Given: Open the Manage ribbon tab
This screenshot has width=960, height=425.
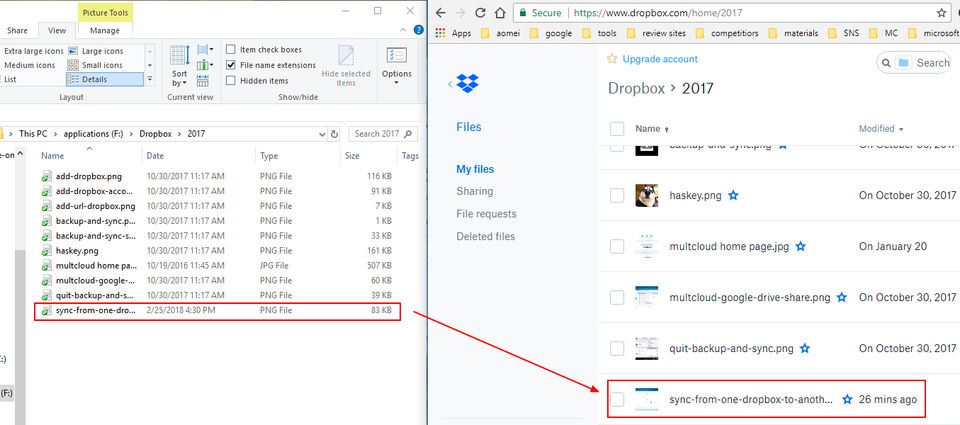Looking at the screenshot, I should 105,31.
